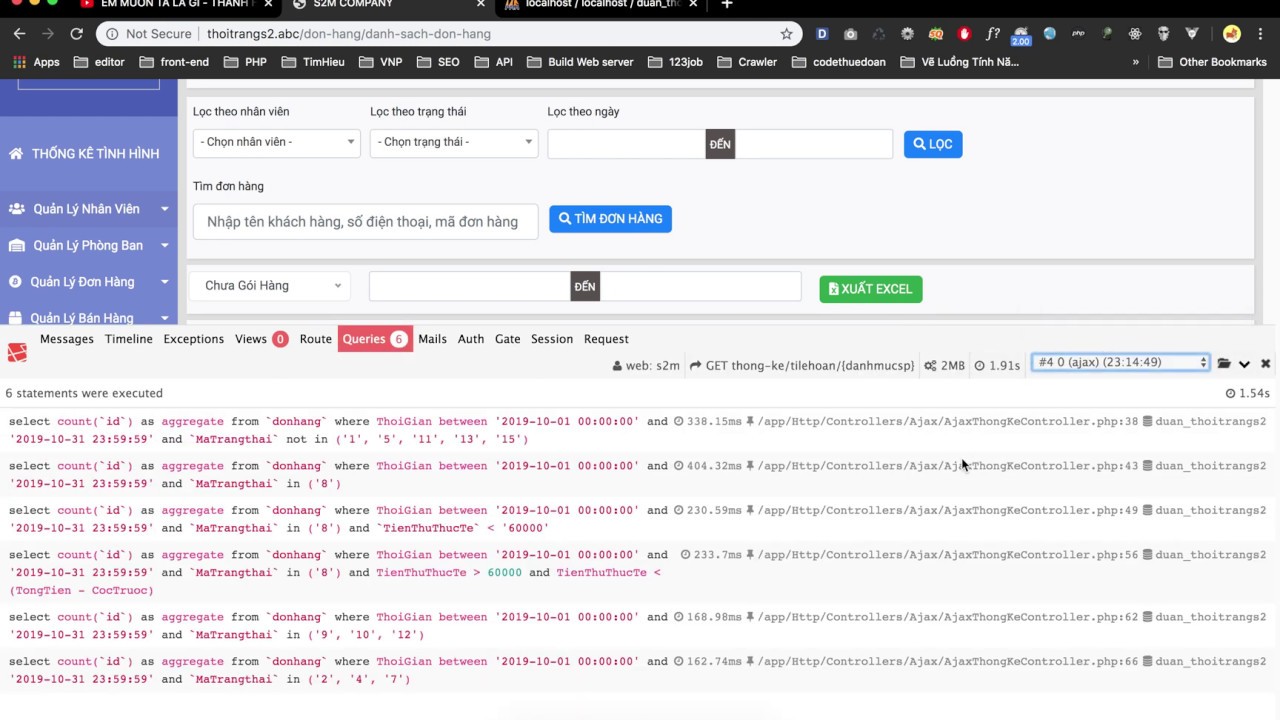Click the Vue devtools V extension icon
This screenshot has height=720, width=1280.
point(1192,34)
